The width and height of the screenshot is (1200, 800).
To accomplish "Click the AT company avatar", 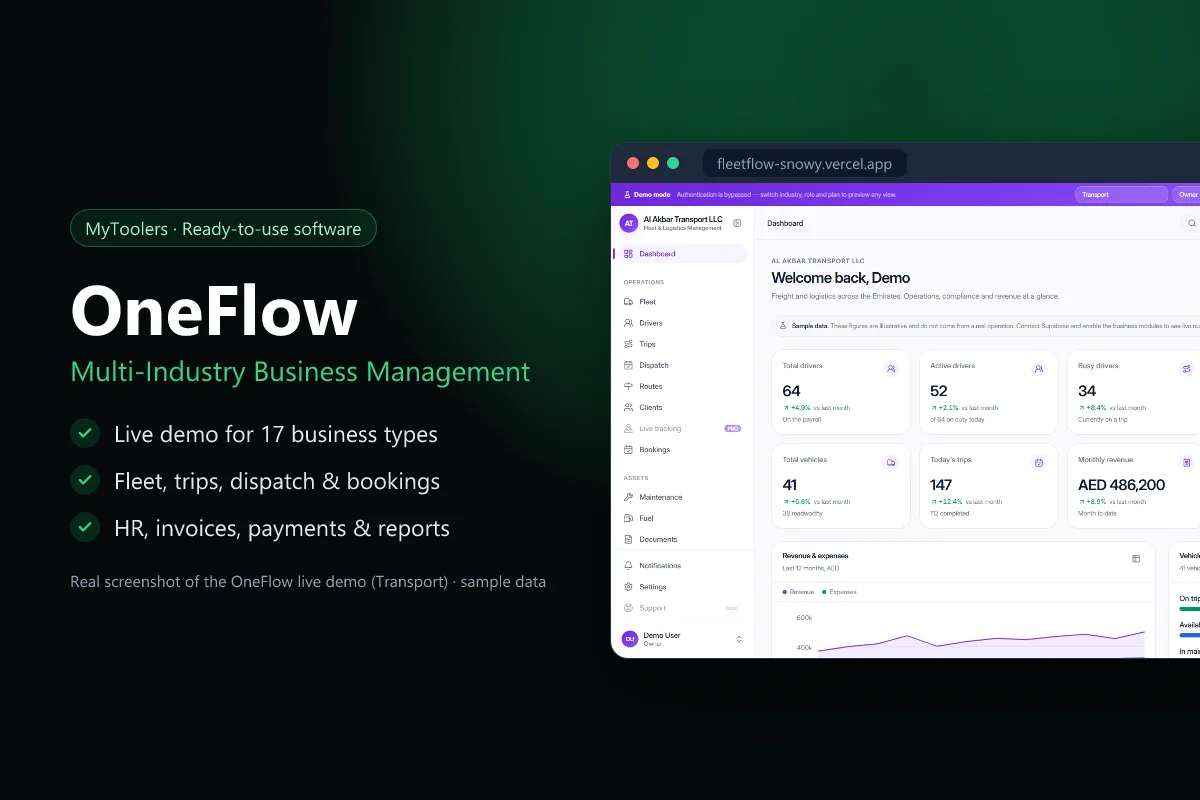I will click(629, 223).
